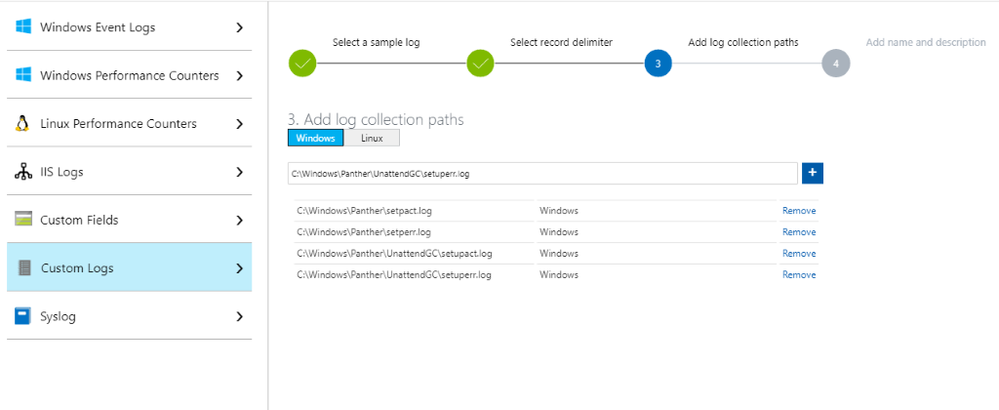Viewport: 999px width, 410px height.
Task: Open Custom Fields menu item
Action: tap(129, 220)
